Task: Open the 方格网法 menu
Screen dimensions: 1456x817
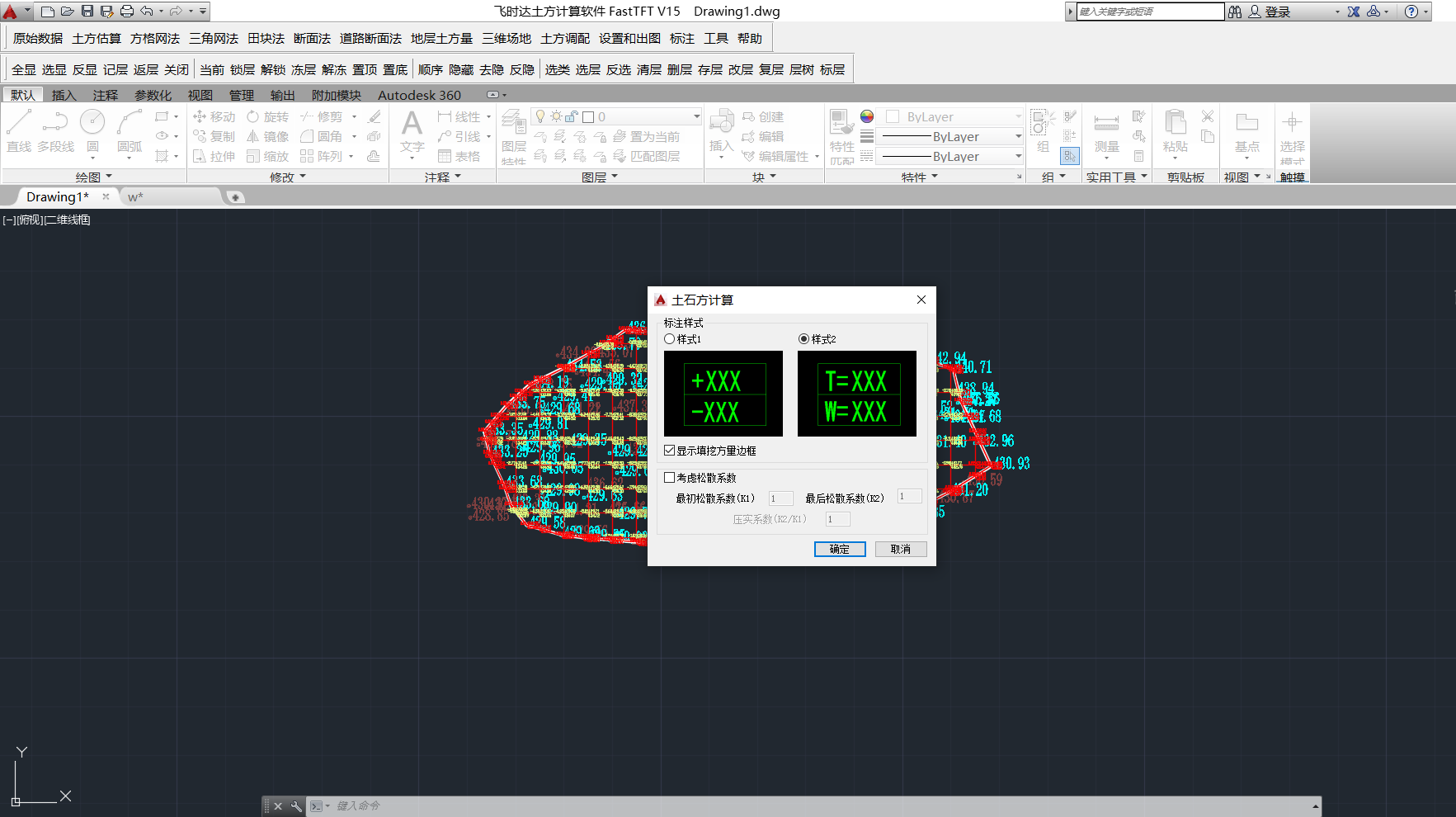Action: [155, 39]
